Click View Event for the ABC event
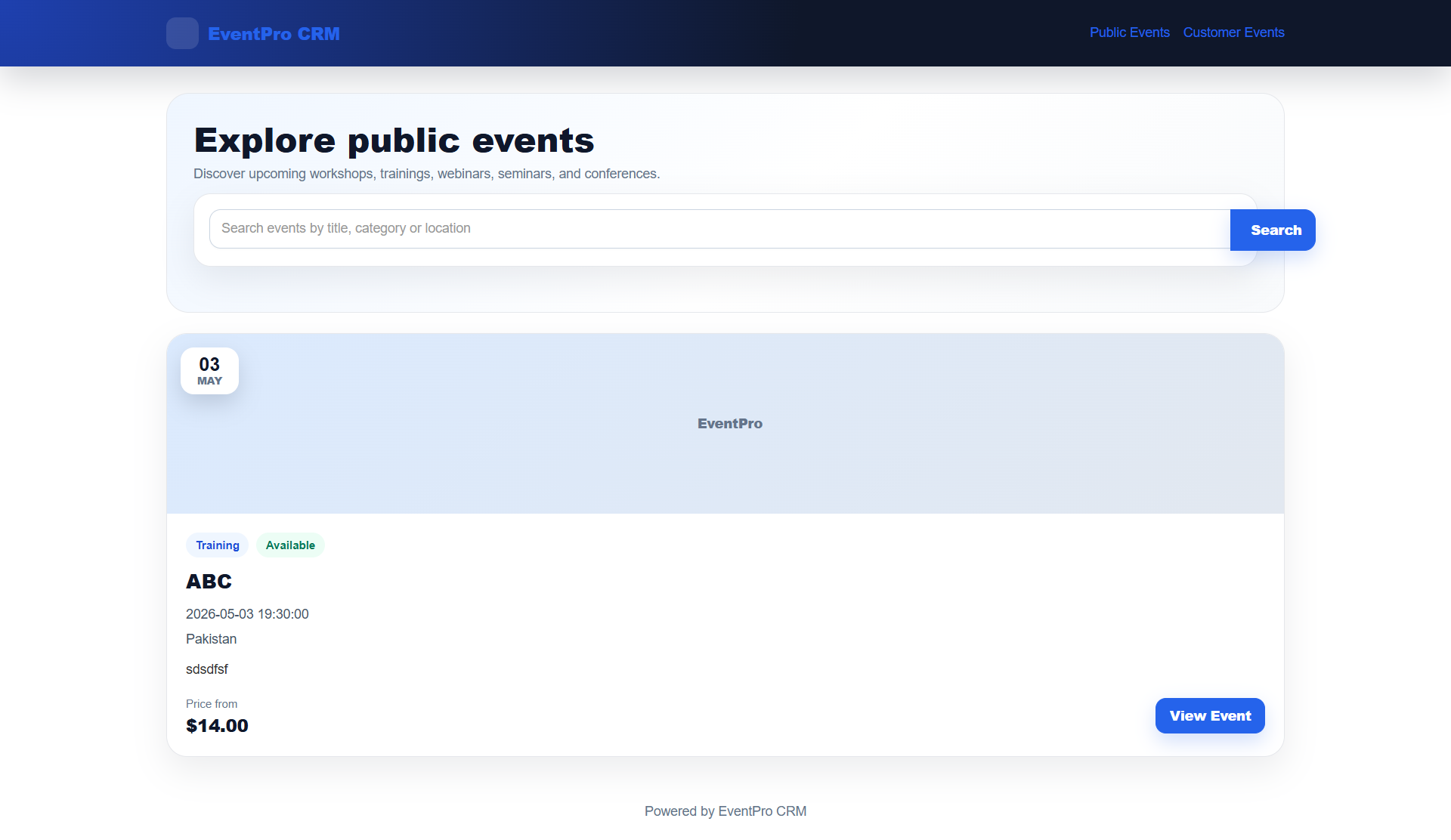The height and width of the screenshot is (840, 1451). point(1209,715)
